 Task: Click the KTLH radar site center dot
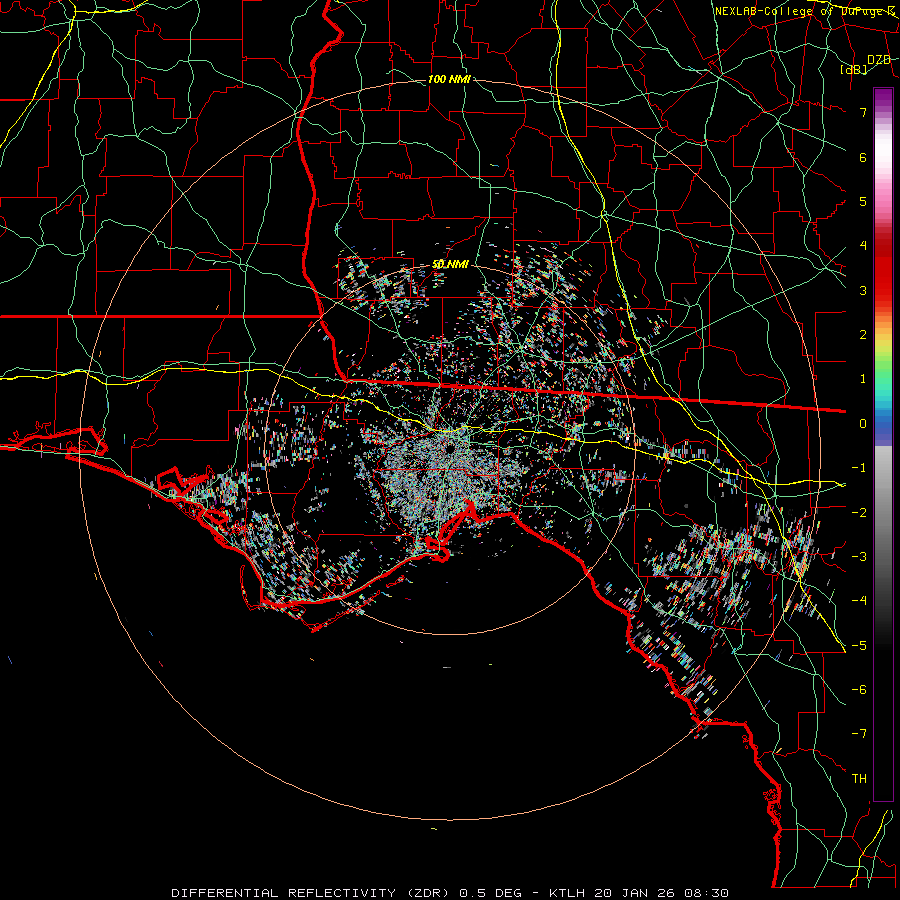[x=449, y=448]
